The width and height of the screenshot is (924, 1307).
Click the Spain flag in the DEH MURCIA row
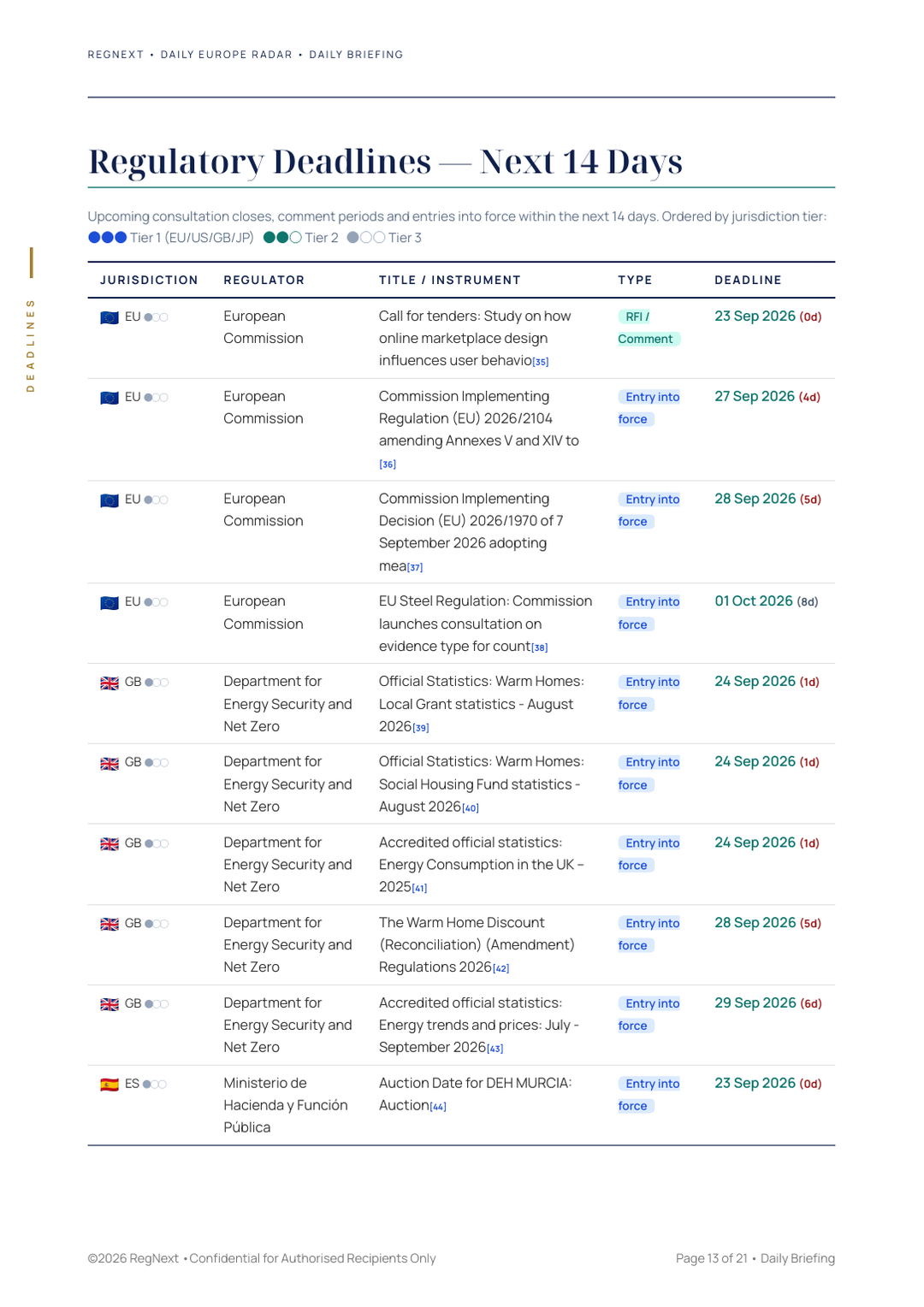[x=110, y=1085]
